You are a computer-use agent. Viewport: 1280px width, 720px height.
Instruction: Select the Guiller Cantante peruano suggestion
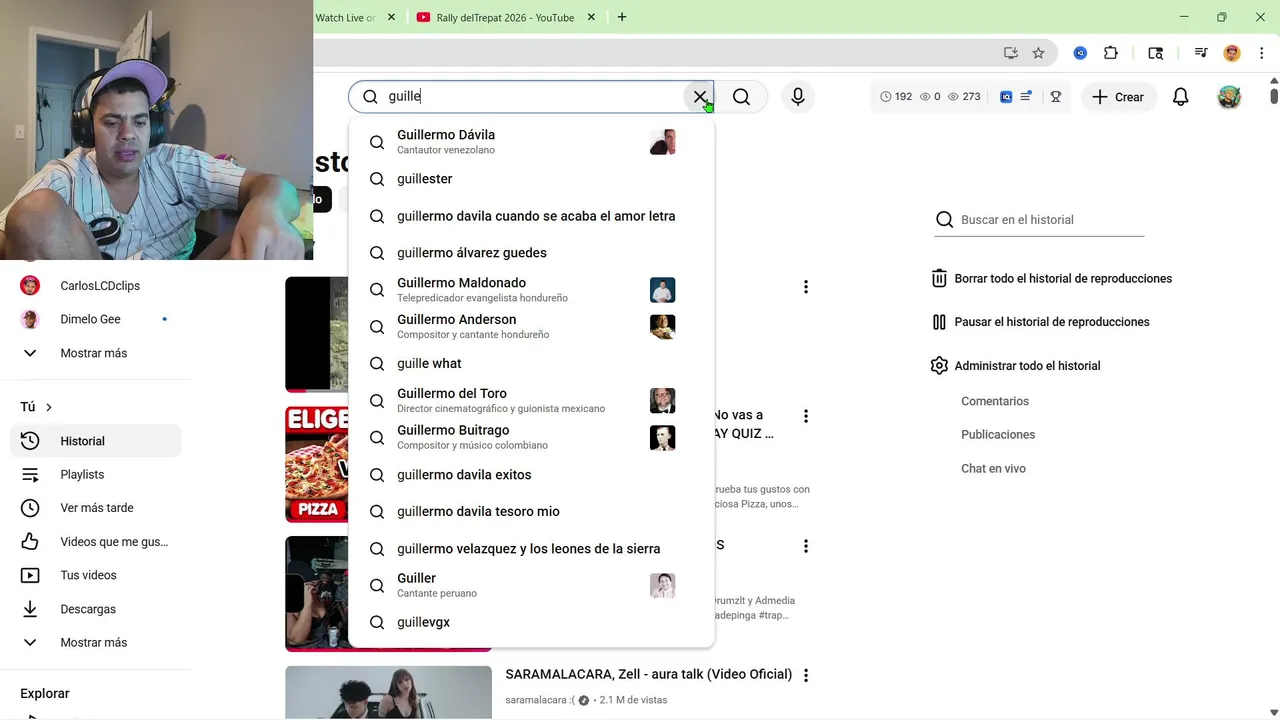[531, 585]
